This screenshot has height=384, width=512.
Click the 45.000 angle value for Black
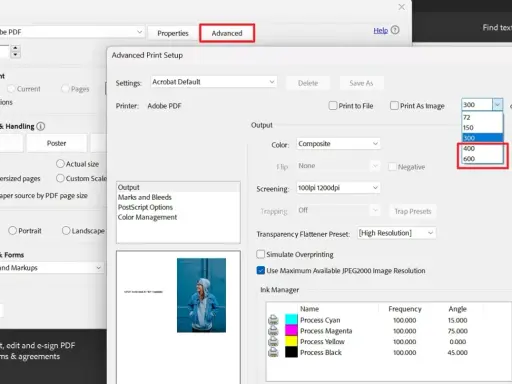pyautogui.click(x=457, y=352)
